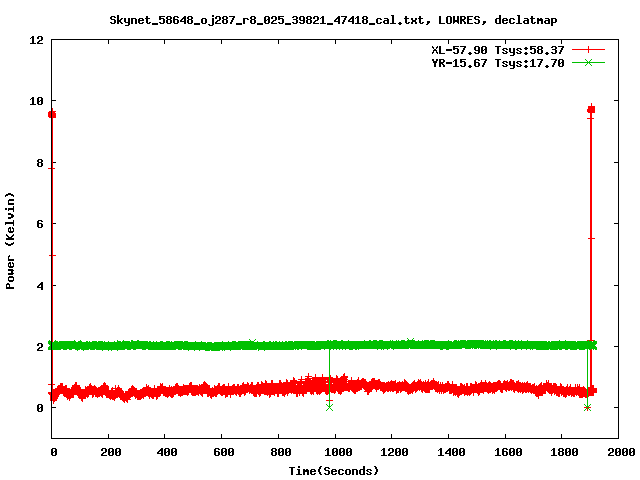This screenshot has height=480, width=640.
Task: Click the y-axis tick label 8
Action: pyautogui.click(x=40, y=163)
